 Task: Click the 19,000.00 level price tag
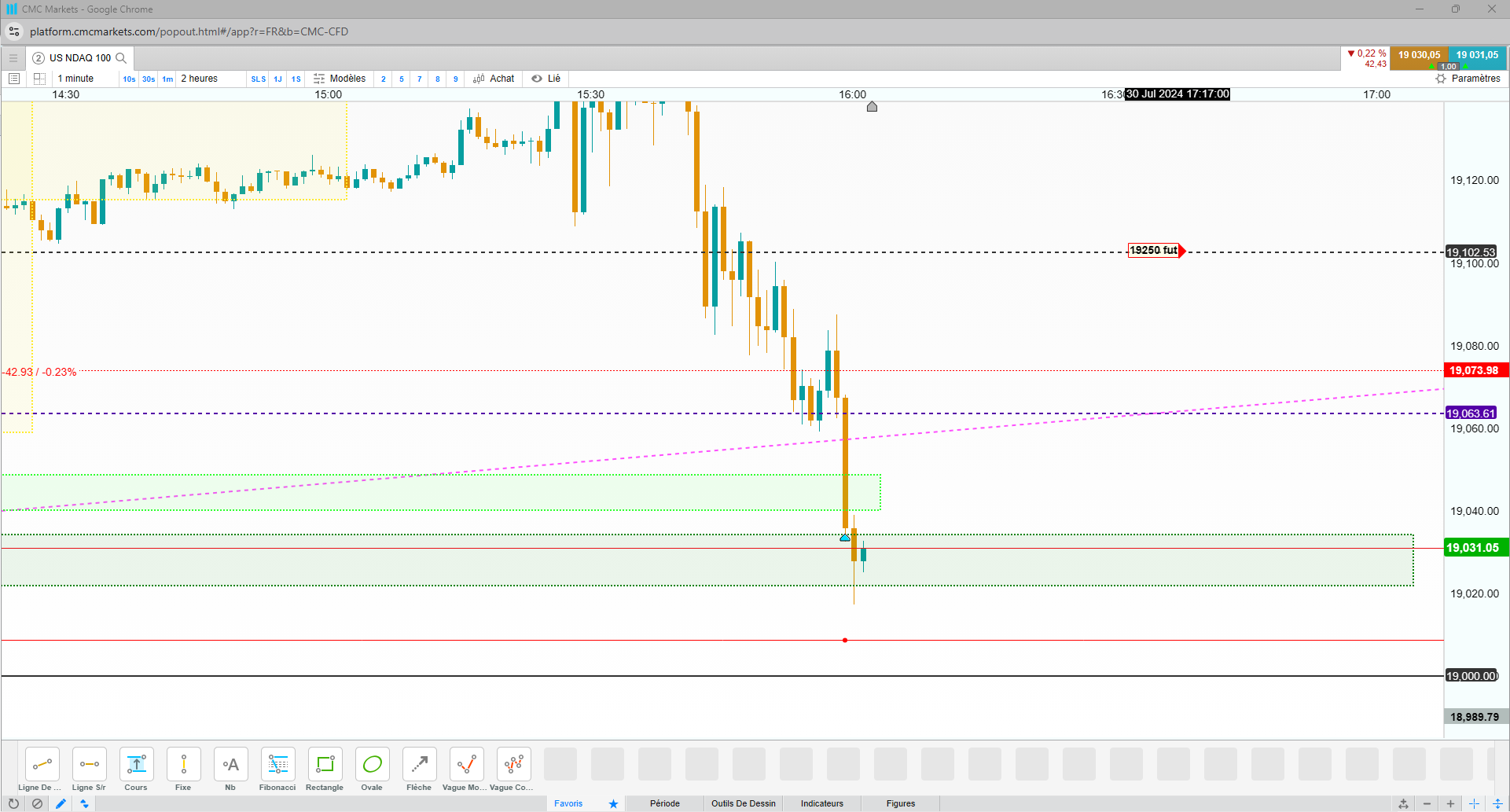pos(1471,676)
